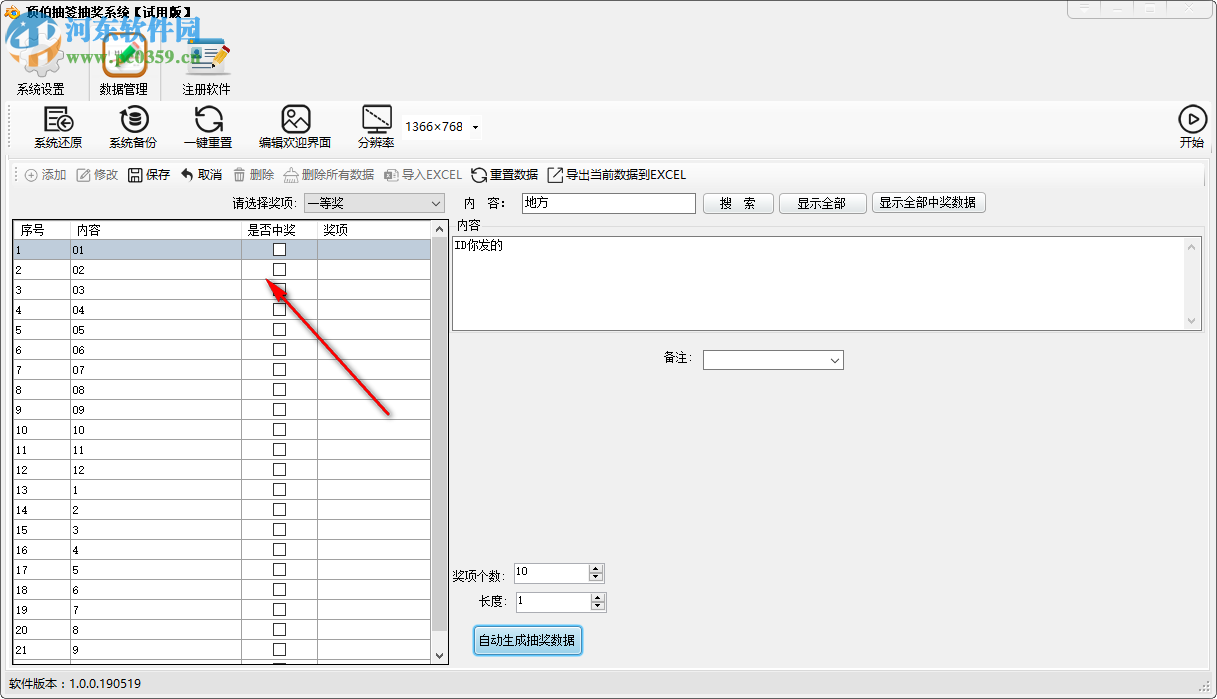Image resolution: width=1217 pixels, height=699 pixels.
Task: Click the 显示全部 button
Action: point(821,203)
